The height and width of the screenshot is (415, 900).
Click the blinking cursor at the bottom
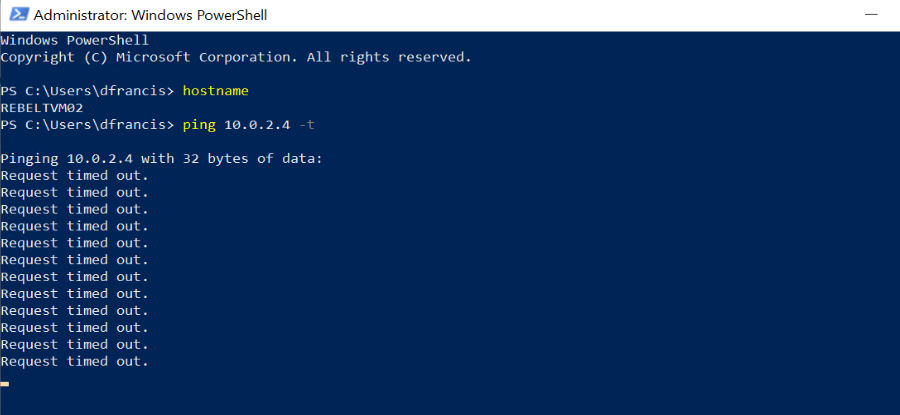[5, 383]
